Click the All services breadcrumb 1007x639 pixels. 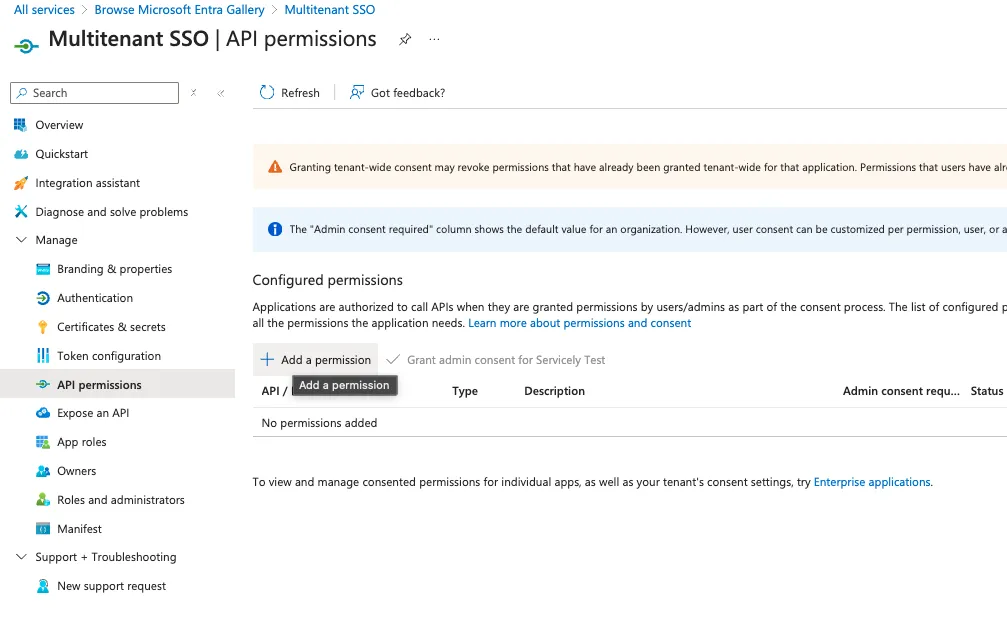[x=44, y=10]
